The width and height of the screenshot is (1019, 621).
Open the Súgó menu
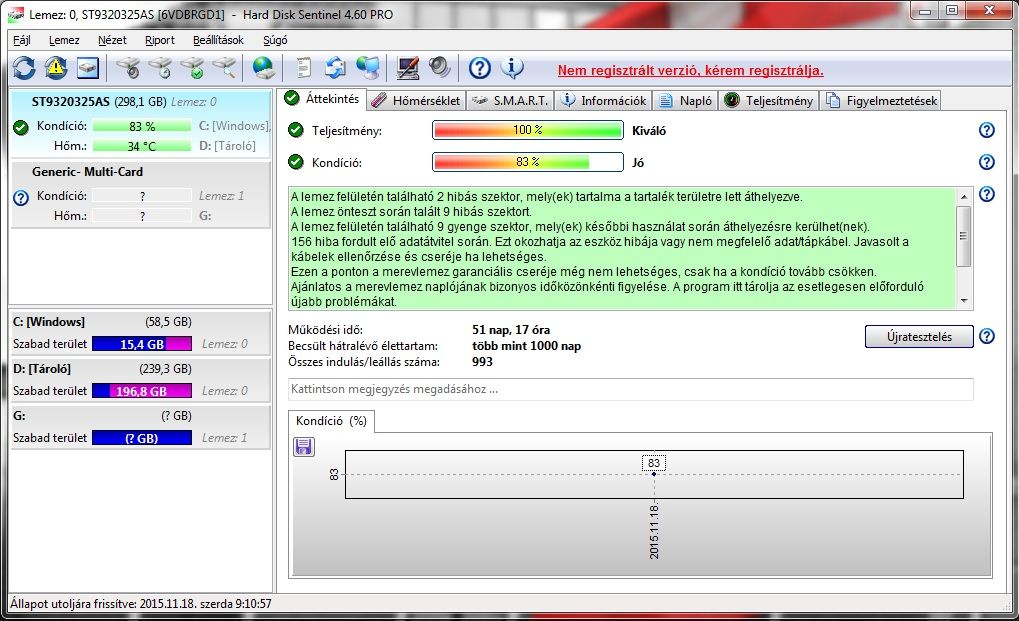[275, 40]
